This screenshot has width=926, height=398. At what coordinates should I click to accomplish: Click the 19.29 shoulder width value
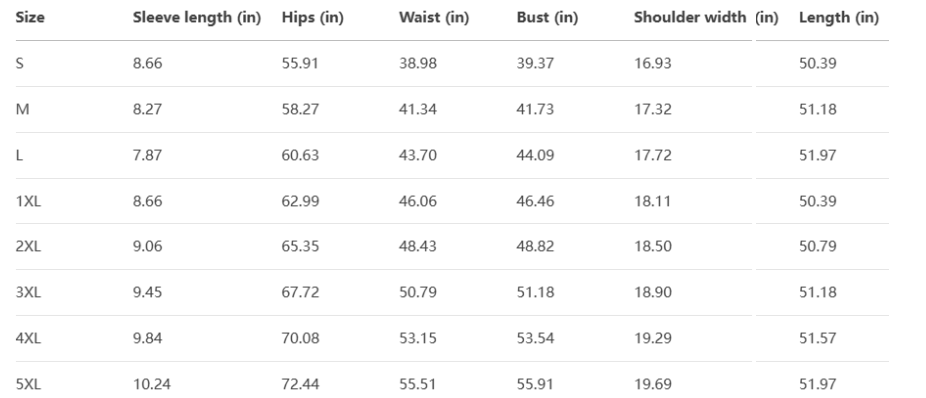pos(653,338)
